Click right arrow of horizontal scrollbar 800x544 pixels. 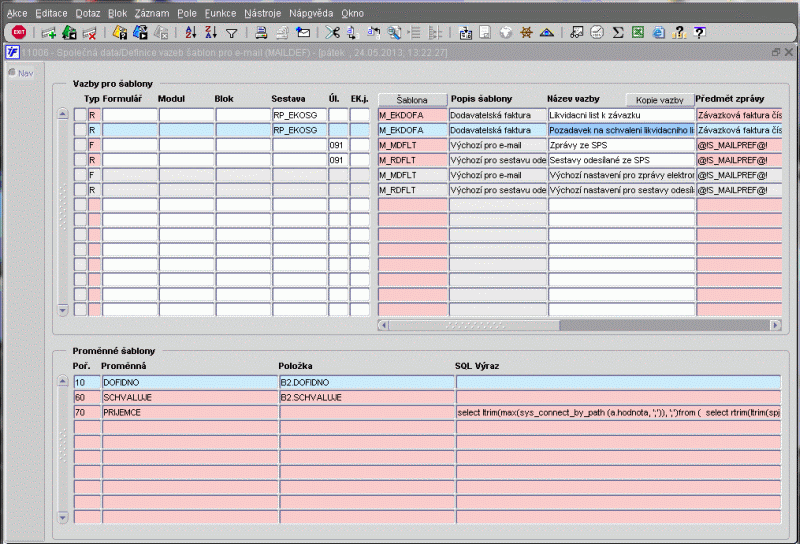[x=775, y=326]
